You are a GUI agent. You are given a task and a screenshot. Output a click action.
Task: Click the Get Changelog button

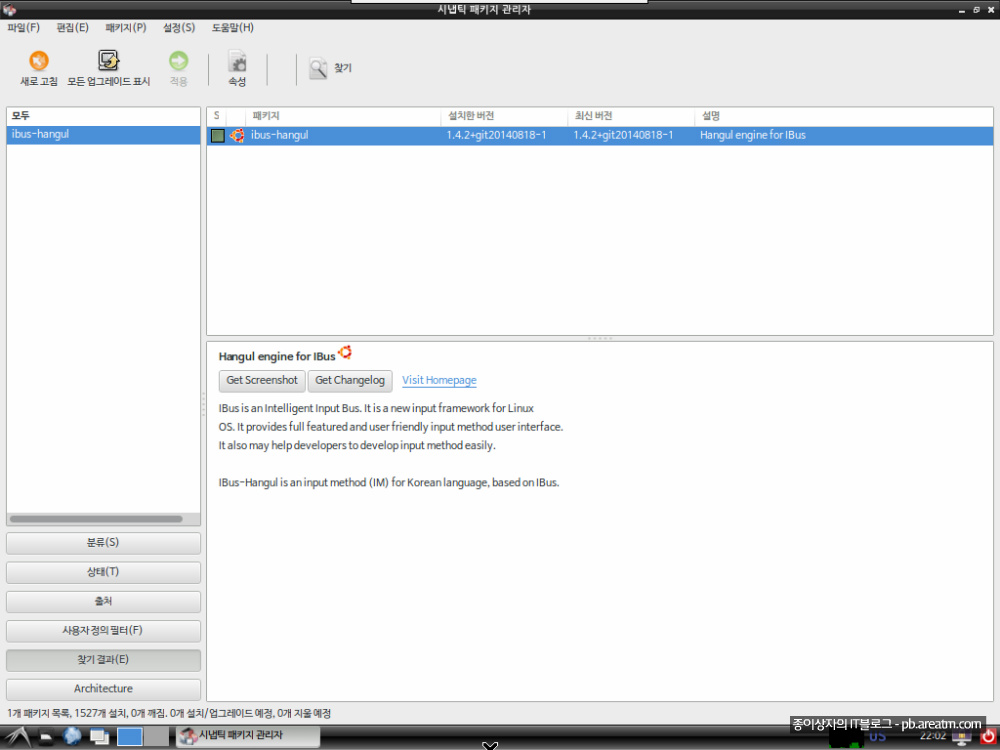(350, 381)
